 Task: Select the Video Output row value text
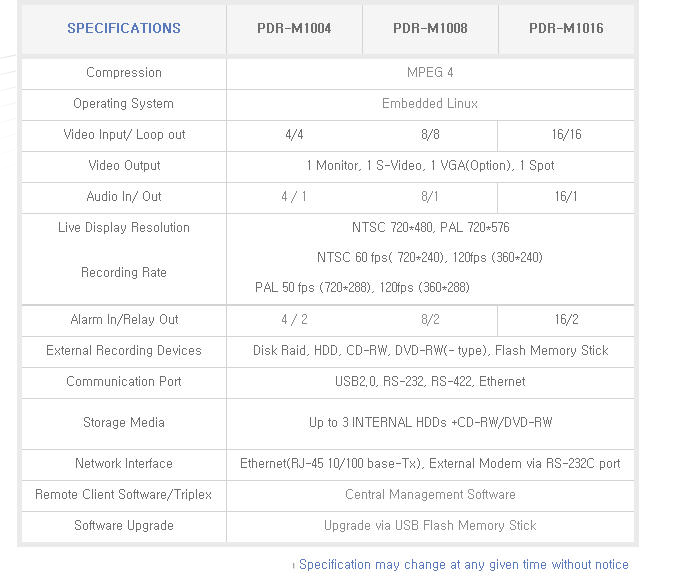pyautogui.click(x=430, y=166)
